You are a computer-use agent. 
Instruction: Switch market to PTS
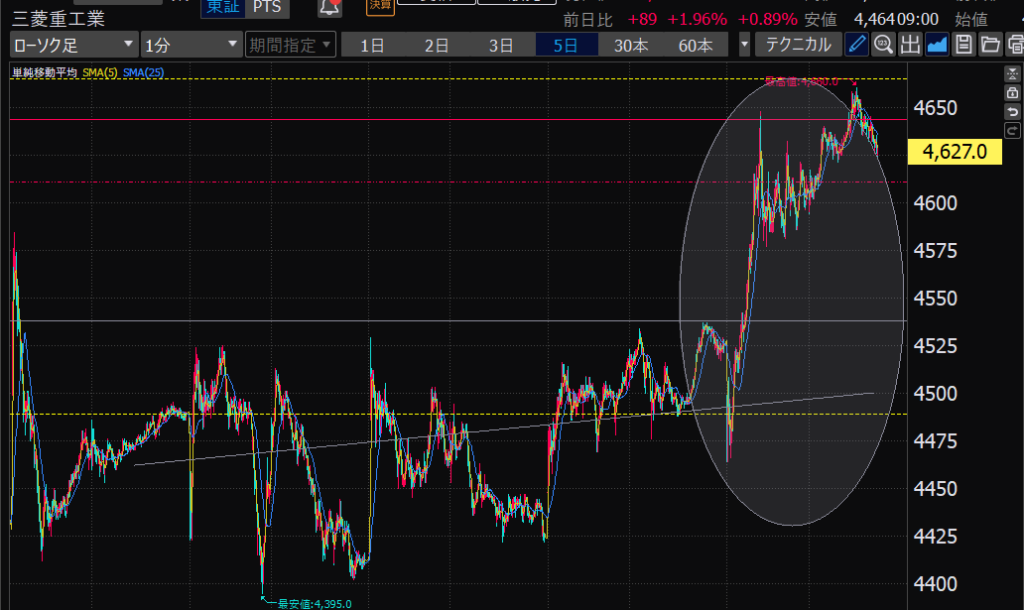point(265,8)
